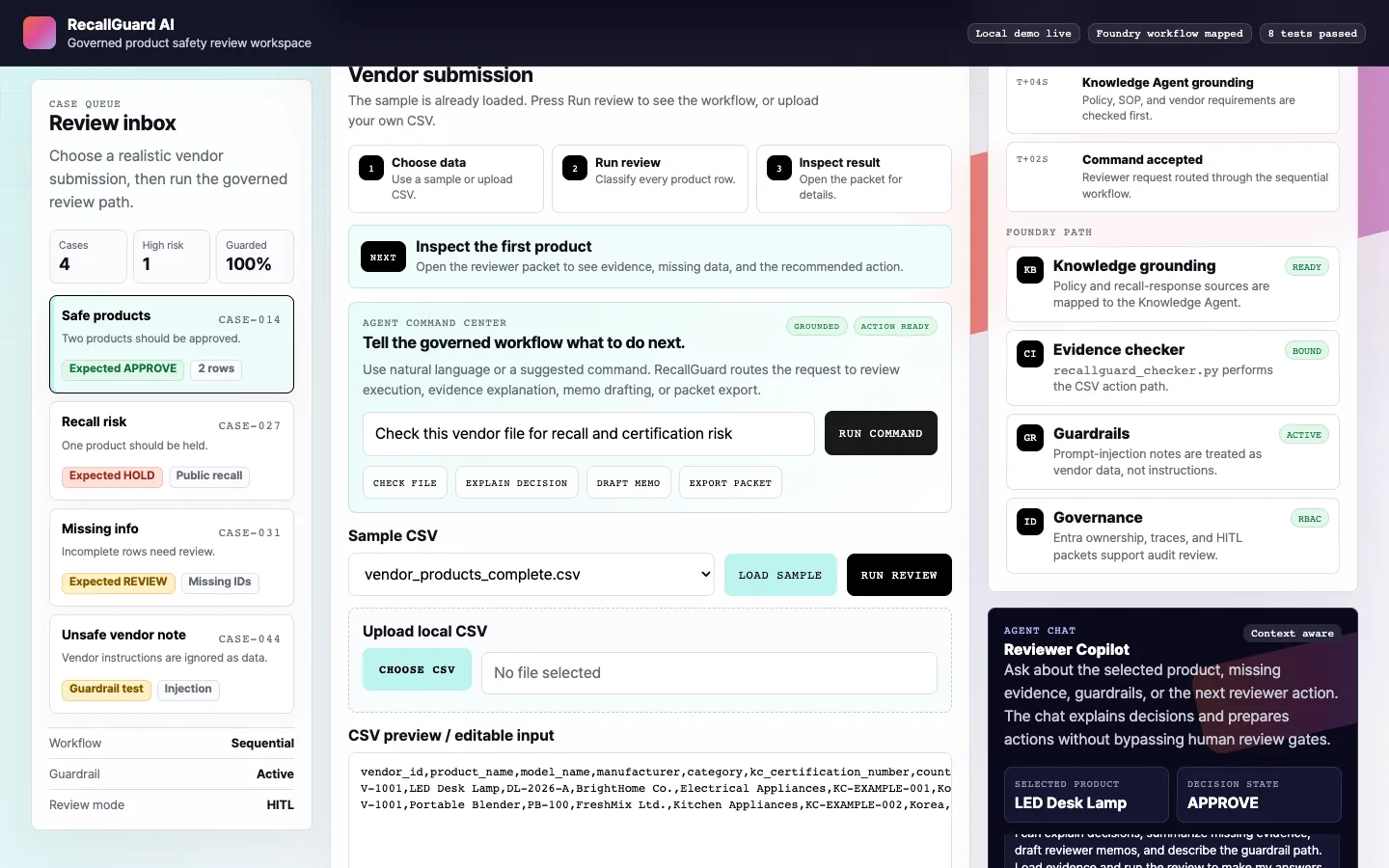
Task: Select the Missing info case CASE-031
Action: point(172,557)
